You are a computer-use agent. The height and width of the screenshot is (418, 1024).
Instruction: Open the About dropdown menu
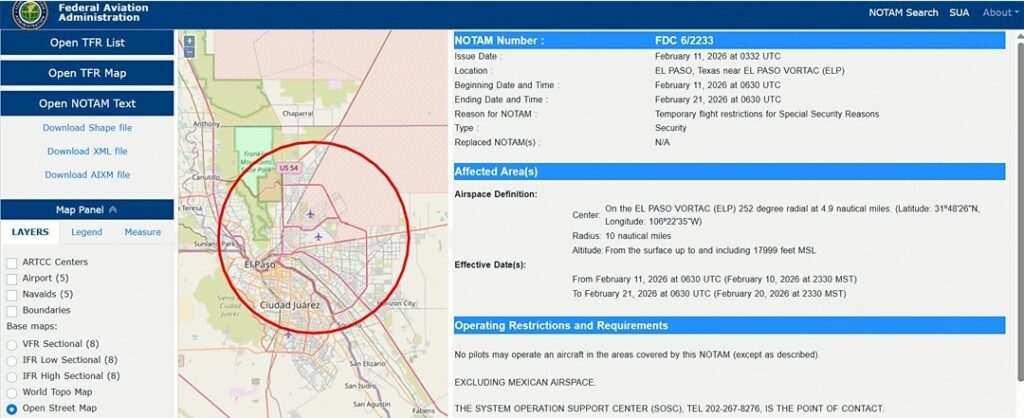(1001, 13)
